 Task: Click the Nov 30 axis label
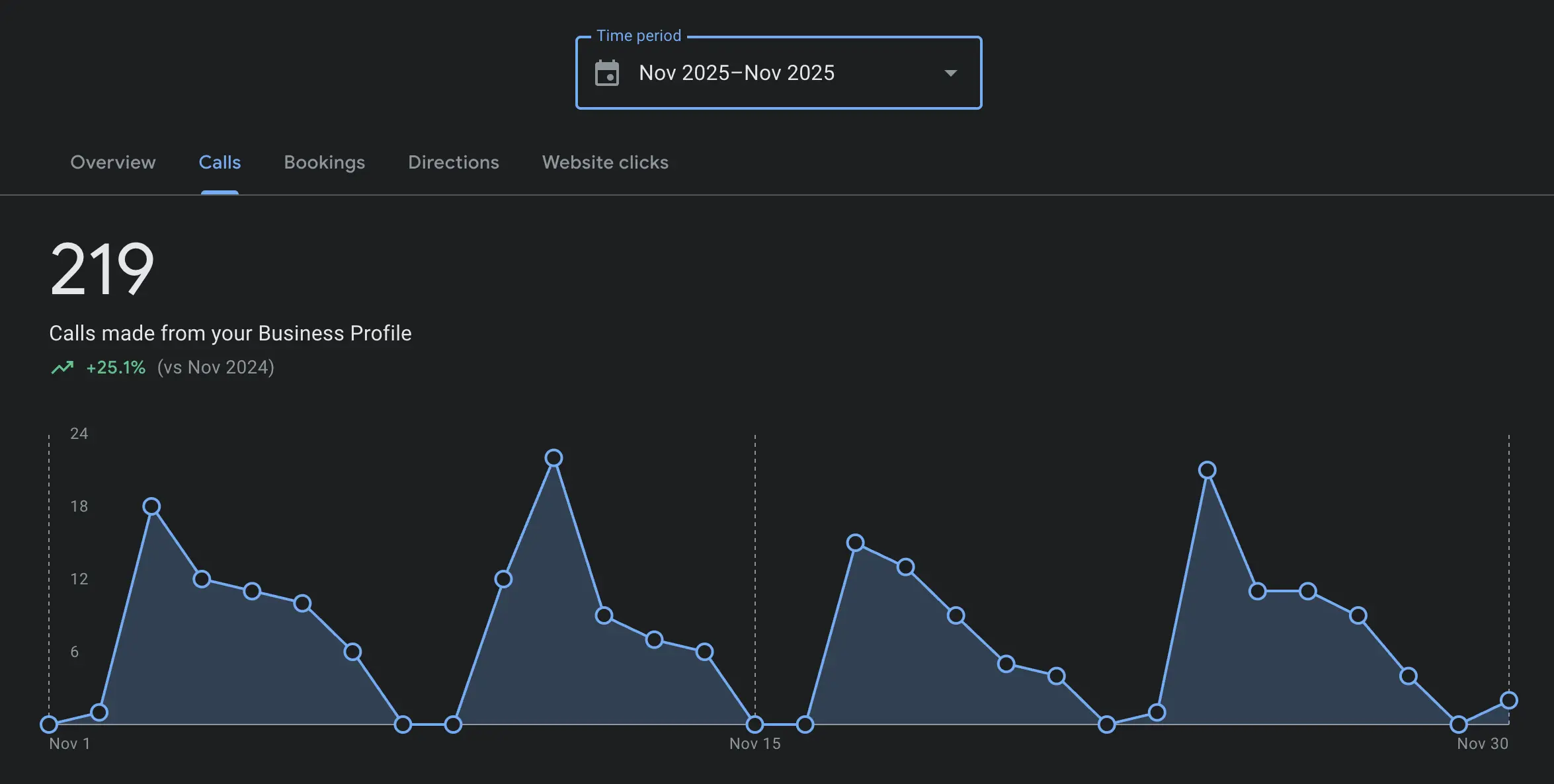[1482, 744]
